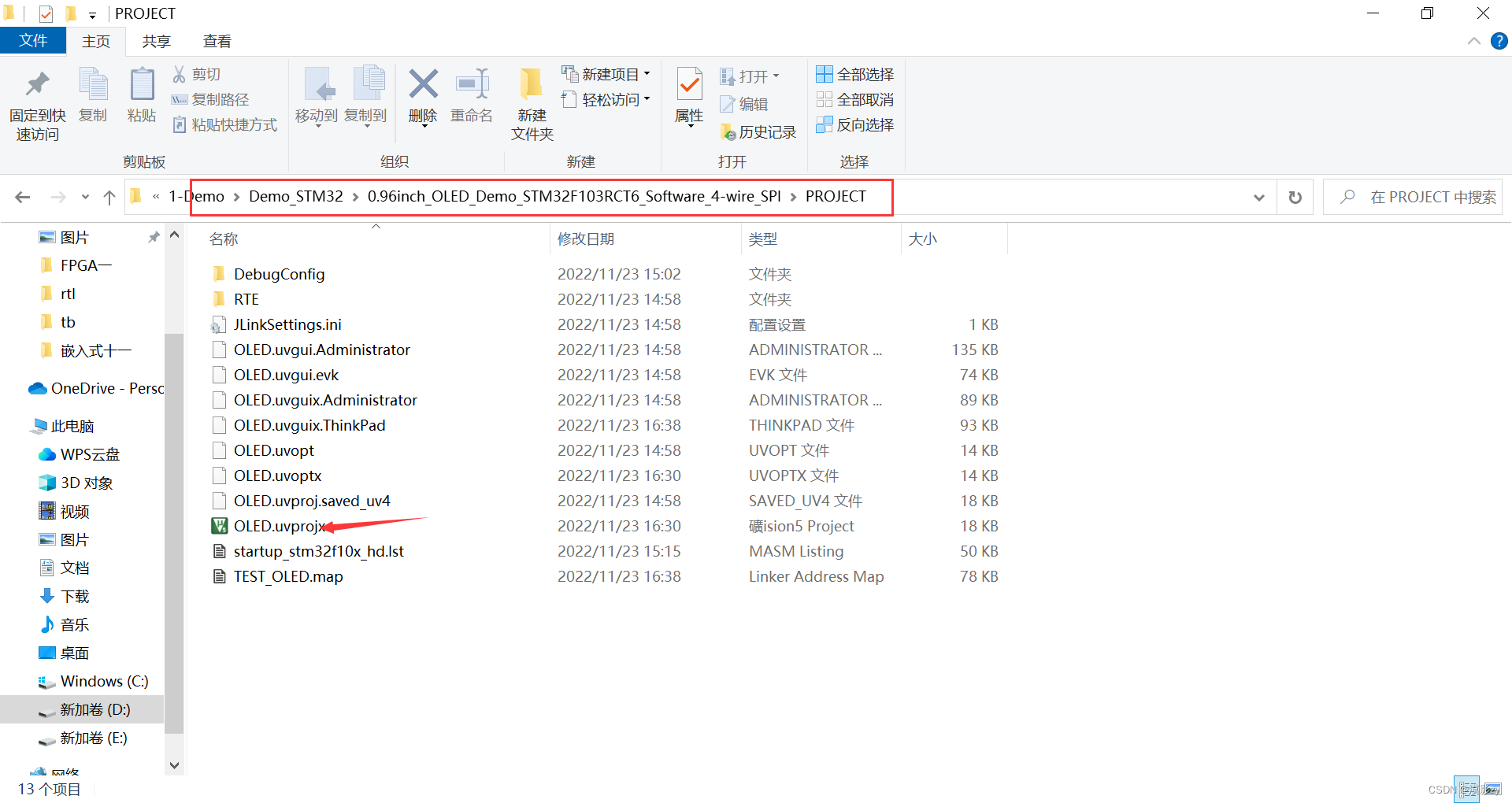Screen dimensions: 1512x803
Task: Open the DebugConfig folder
Action: pos(269,274)
